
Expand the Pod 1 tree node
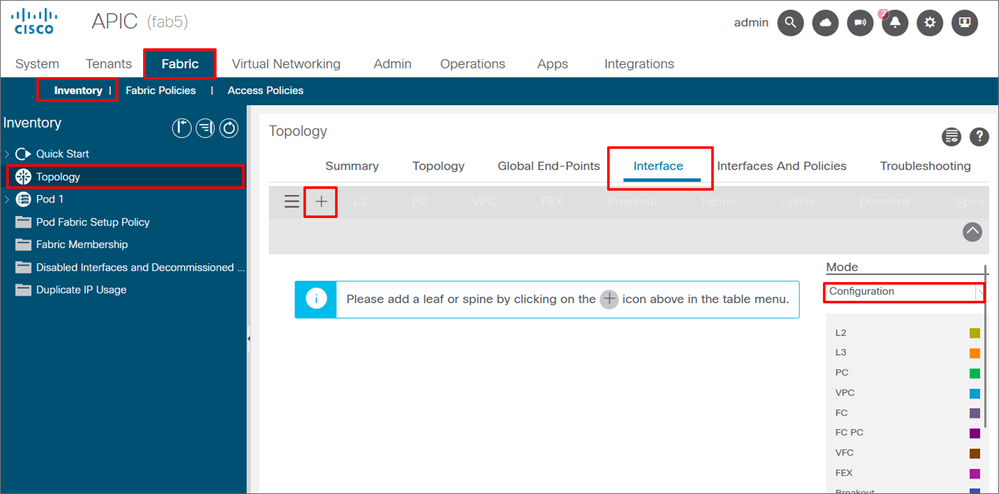click(x=7, y=199)
